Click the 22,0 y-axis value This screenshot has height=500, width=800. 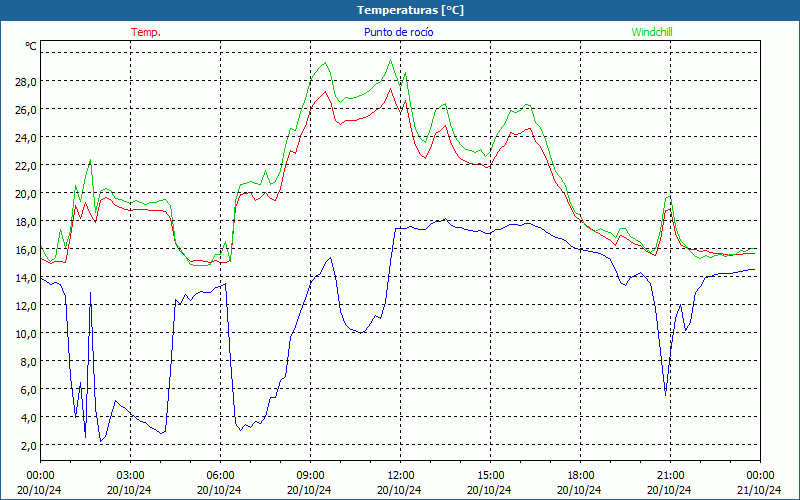coord(26,166)
